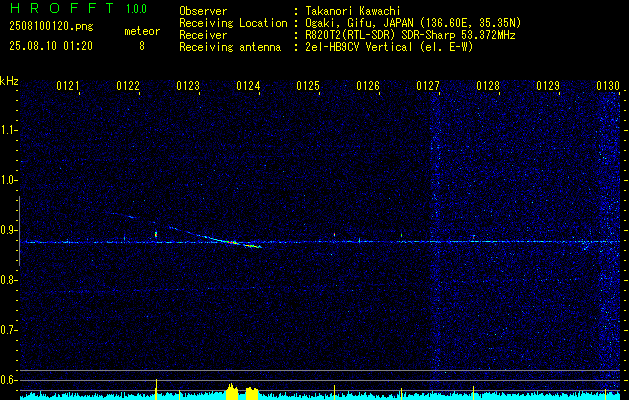
Task: Click the 0.6 kHz frequency label
Action: click(x=8, y=380)
